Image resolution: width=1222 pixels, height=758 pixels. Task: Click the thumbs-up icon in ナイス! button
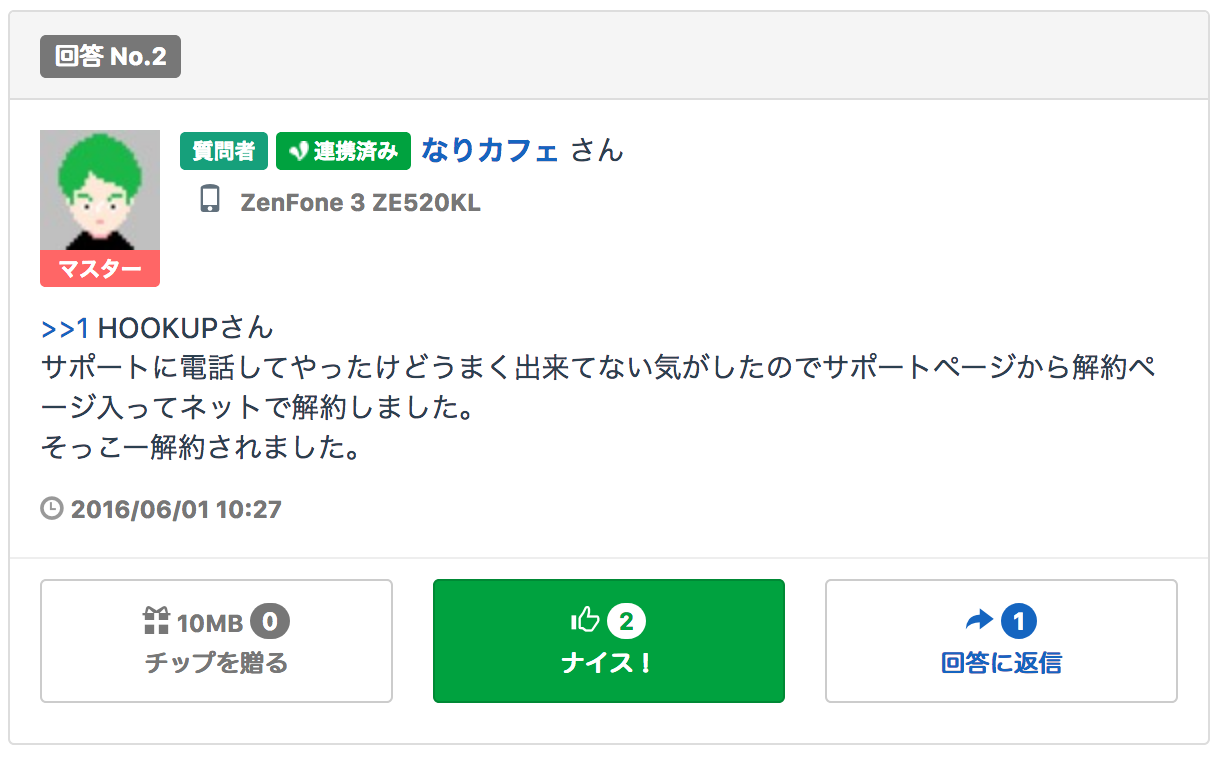tap(585, 621)
